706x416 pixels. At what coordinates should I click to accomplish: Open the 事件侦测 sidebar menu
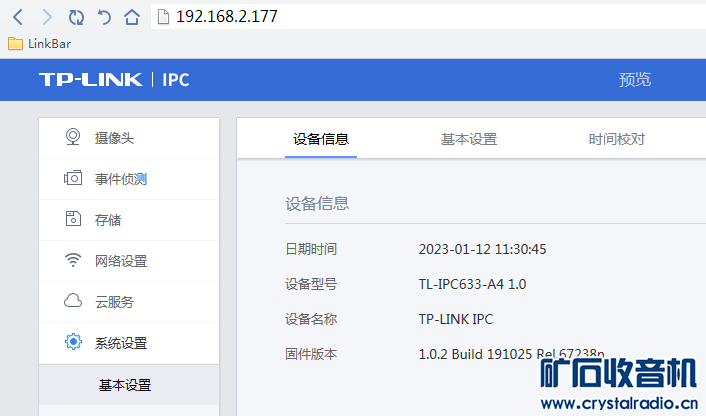click(x=129, y=179)
